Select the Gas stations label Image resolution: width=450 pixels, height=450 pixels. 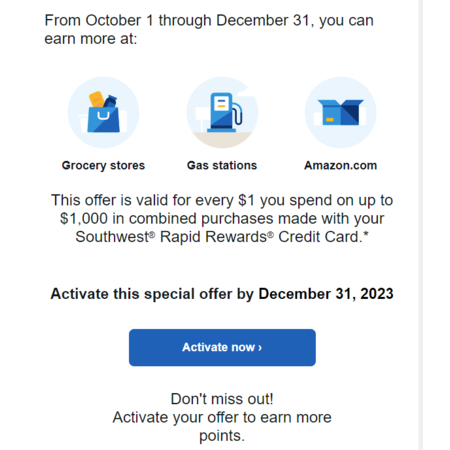(222, 165)
